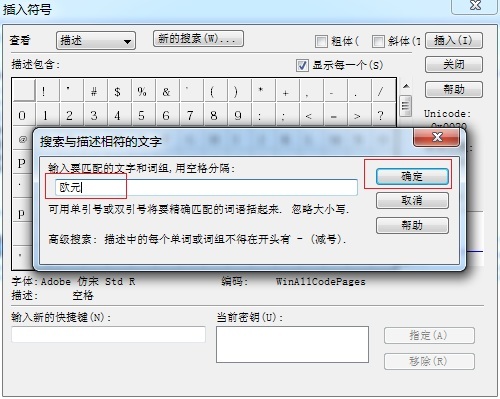Click the 'Unicode:' label
The height and width of the screenshot is (399, 500).
pyautogui.click(x=448, y=114)
